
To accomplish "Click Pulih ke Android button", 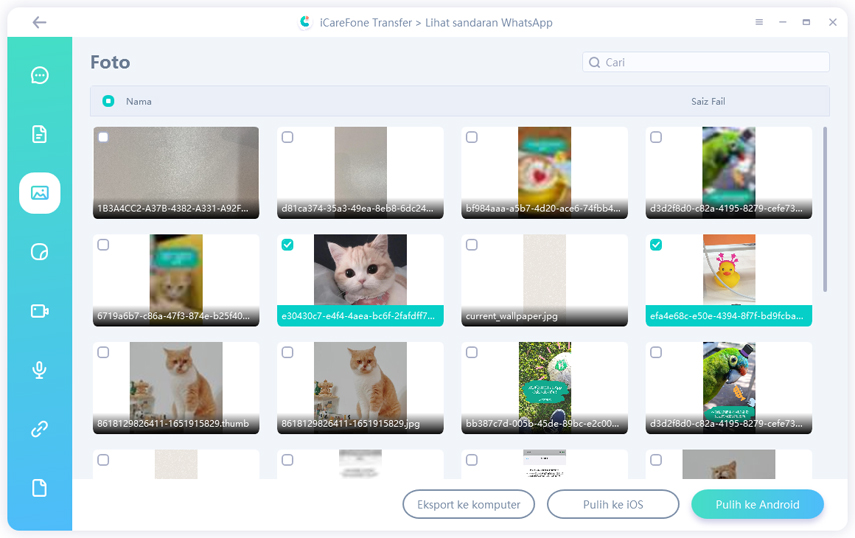I will (x=757, y=505).
